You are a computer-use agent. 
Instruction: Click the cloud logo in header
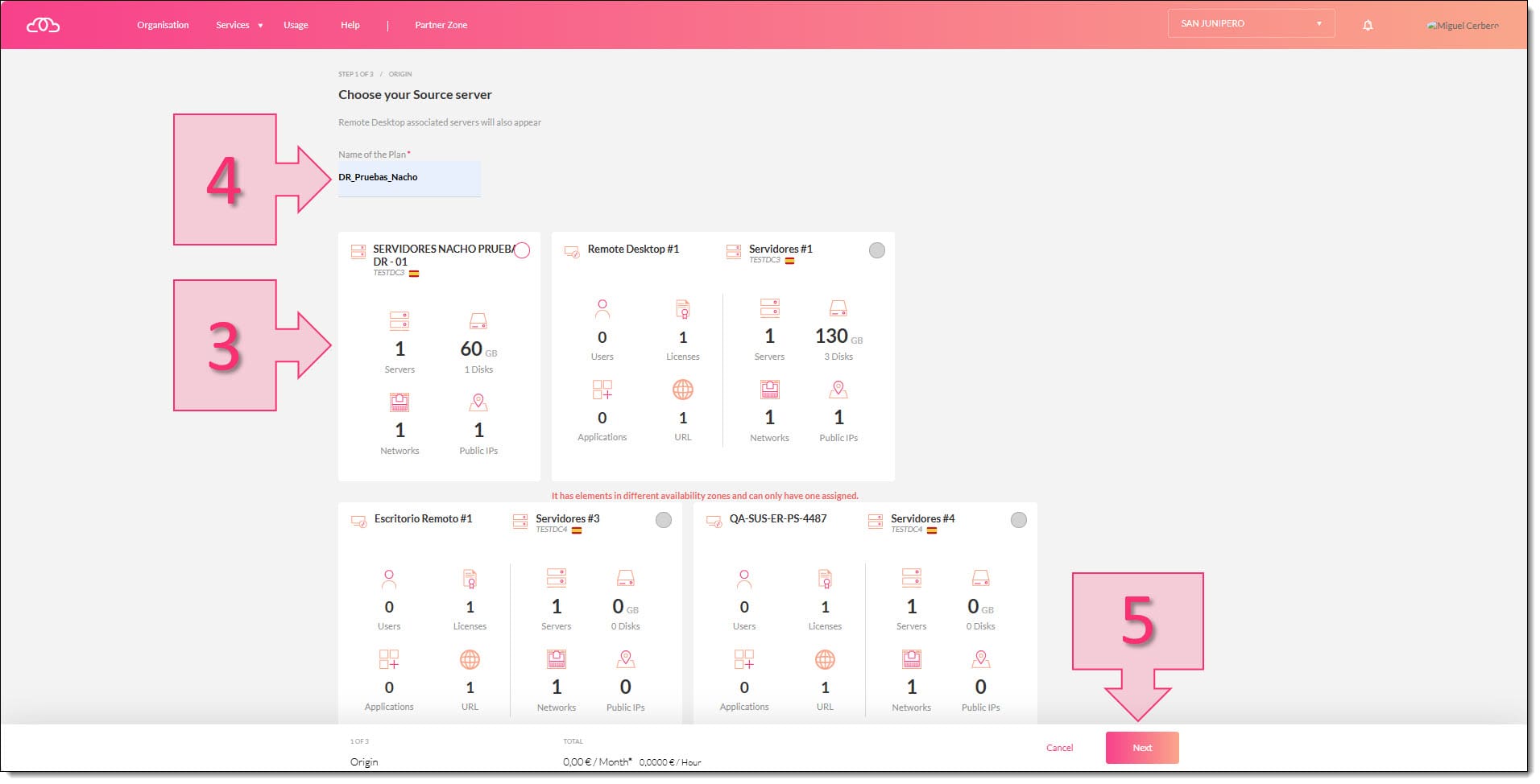[x=43, y=25]
